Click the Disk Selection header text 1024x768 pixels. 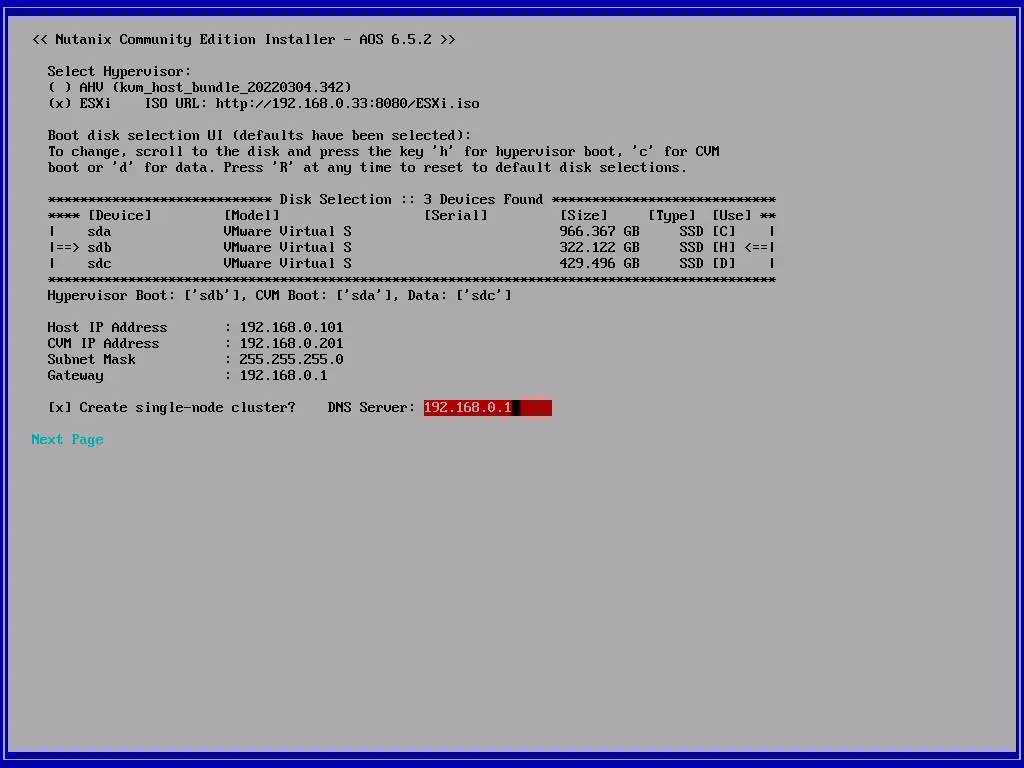click(411, 199)
